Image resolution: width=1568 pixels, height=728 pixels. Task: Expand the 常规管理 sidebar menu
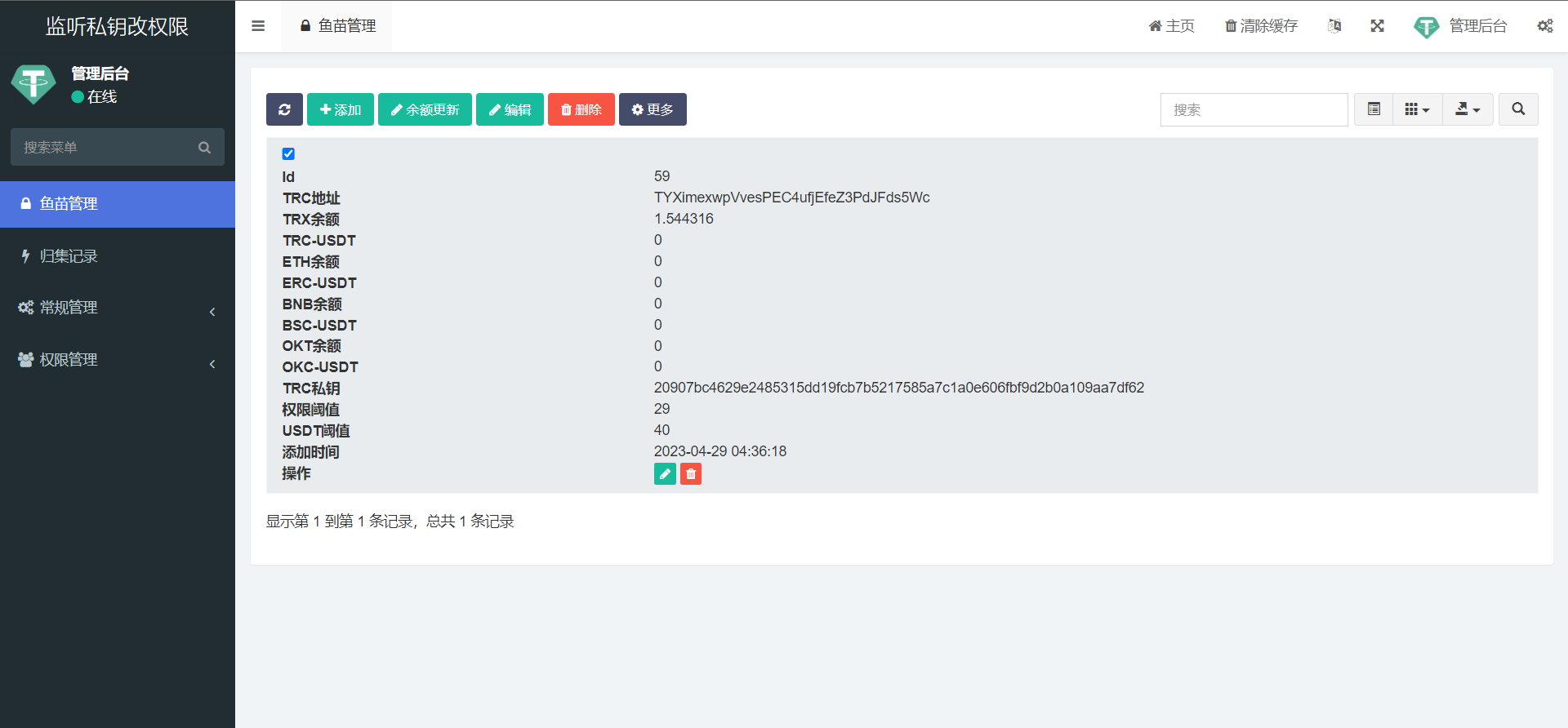(x=118, y=308)
